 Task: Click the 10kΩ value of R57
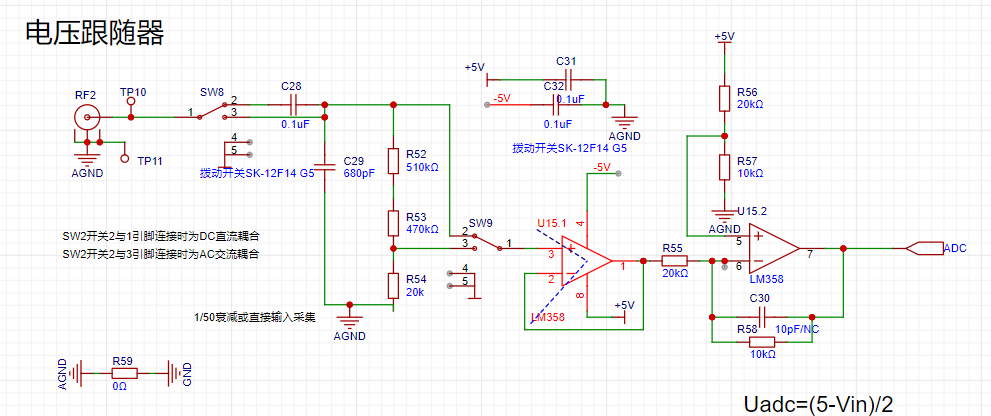coord(750,173)
